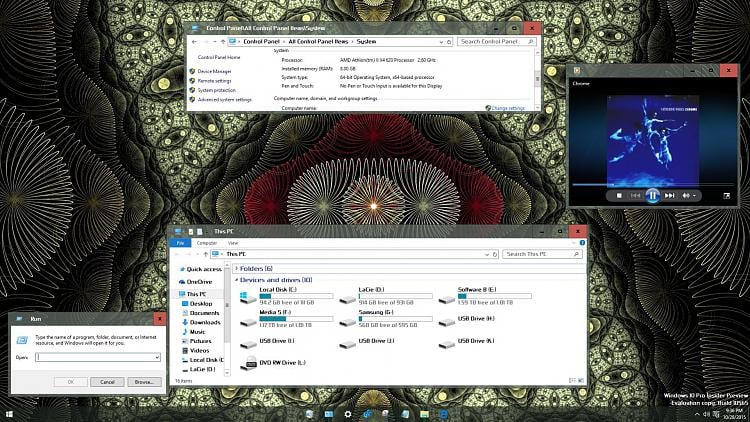Switch to details view icon in status bar

coord(572,381)
